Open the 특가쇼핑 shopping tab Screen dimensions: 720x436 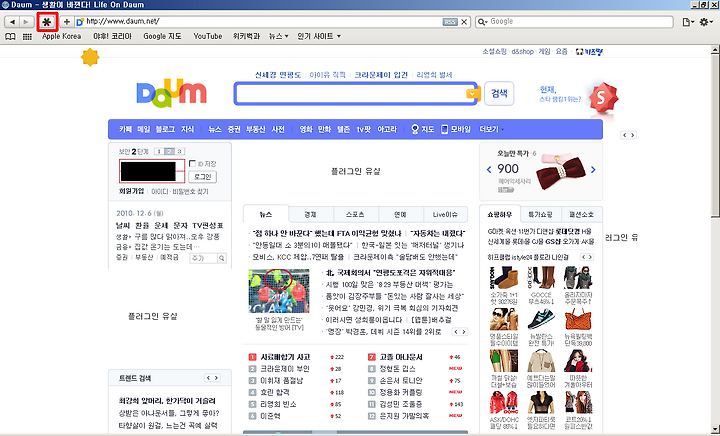(540, 214)
